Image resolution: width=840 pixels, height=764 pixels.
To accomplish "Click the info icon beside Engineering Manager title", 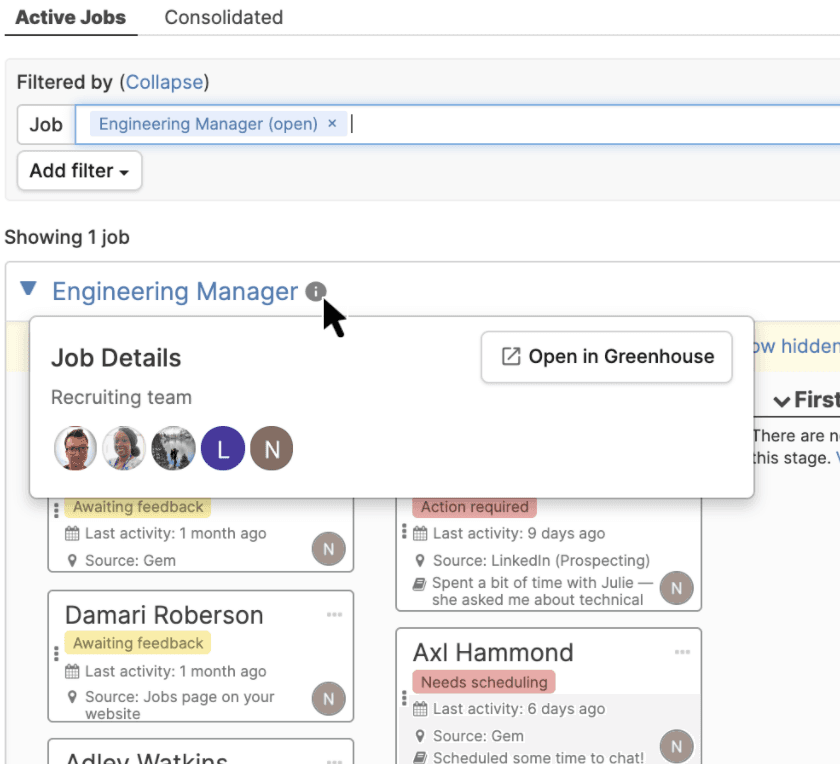I will (316, 291).
